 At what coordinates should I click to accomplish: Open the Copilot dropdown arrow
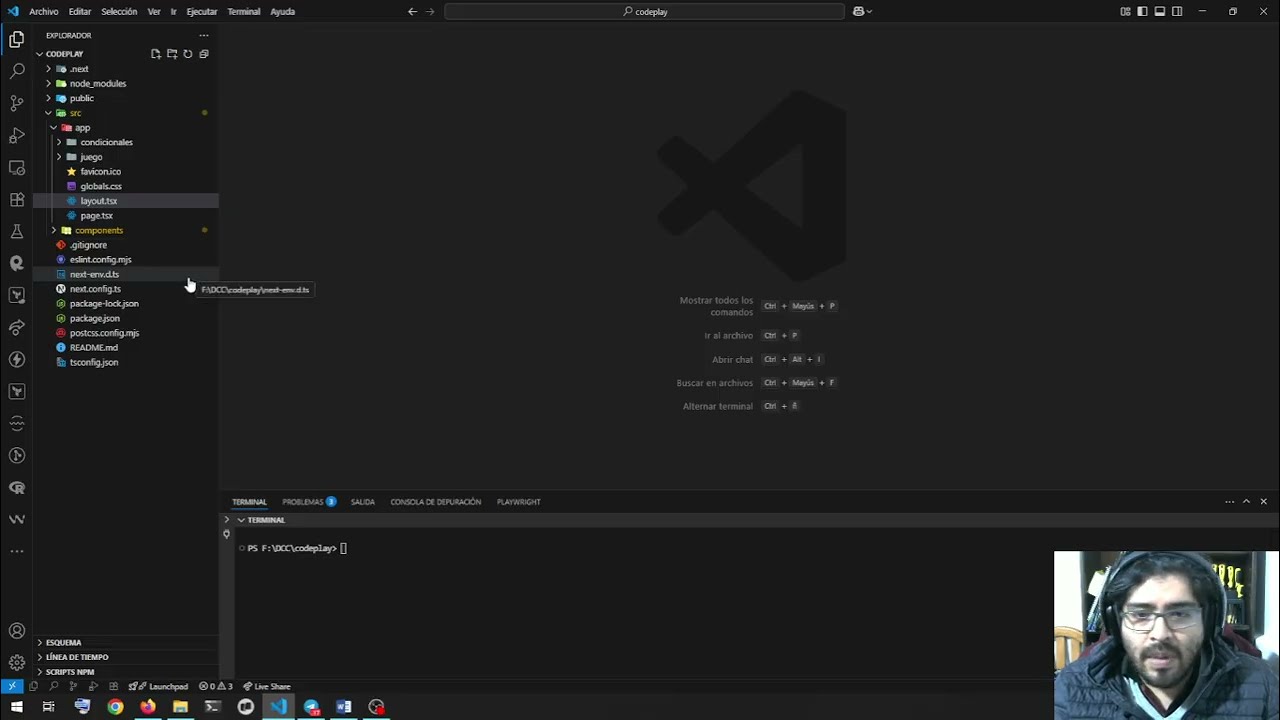tap(869, 12)
